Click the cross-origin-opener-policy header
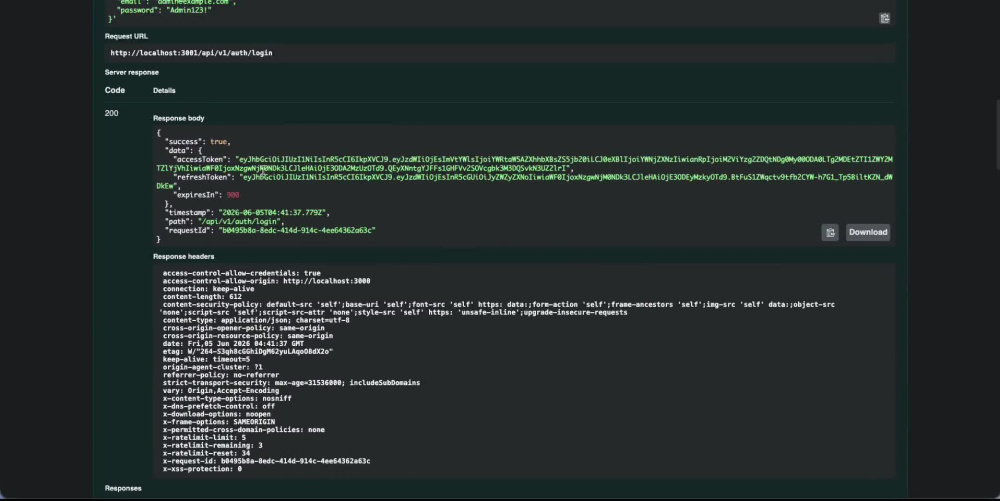Screen dimensions: 1000x501 tap(244, 328)
